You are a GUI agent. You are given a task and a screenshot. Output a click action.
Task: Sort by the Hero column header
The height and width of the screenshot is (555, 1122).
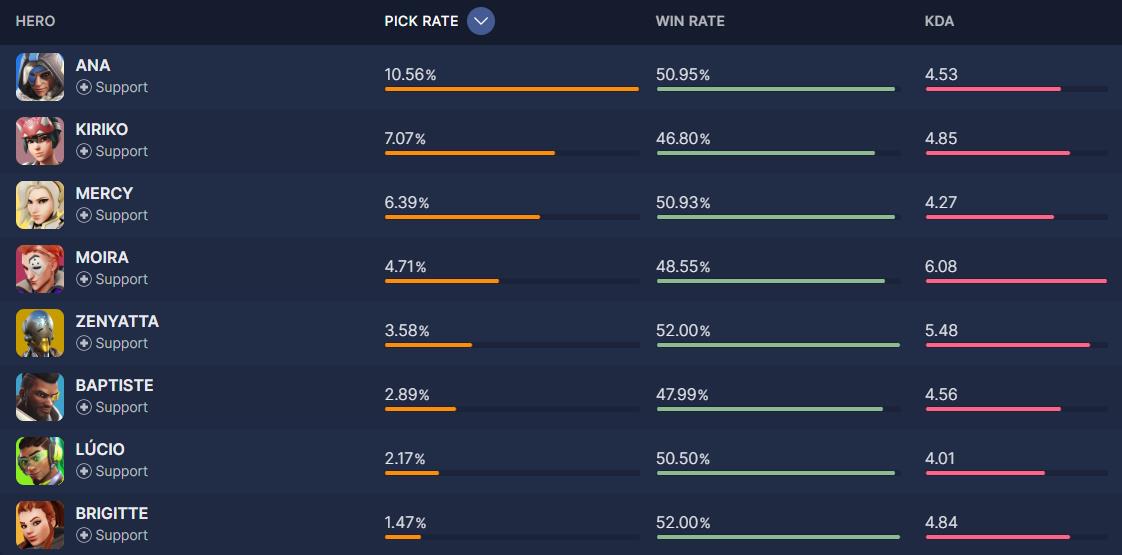[x=35, y=21]
